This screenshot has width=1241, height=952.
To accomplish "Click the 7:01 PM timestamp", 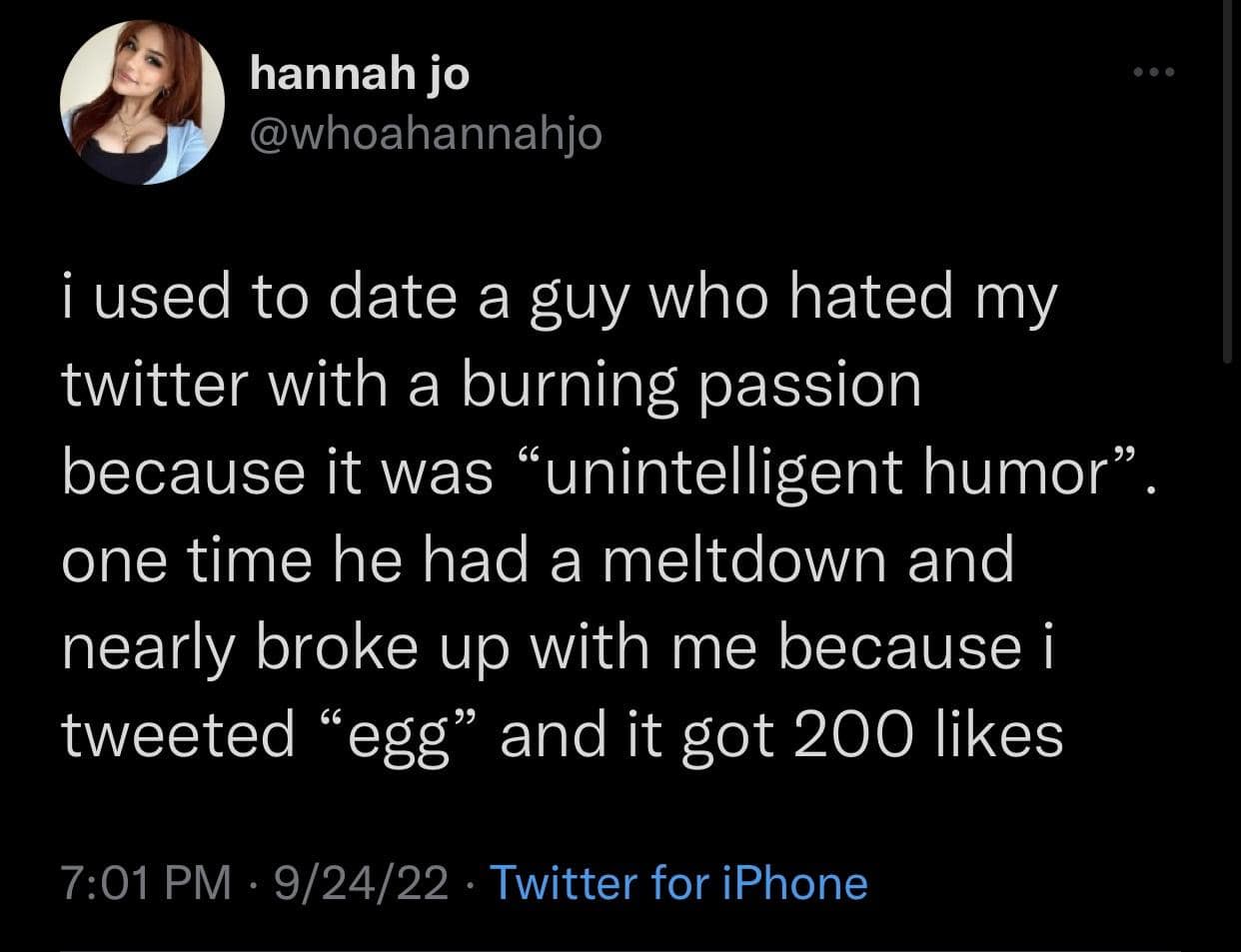I will pos(146,883).
